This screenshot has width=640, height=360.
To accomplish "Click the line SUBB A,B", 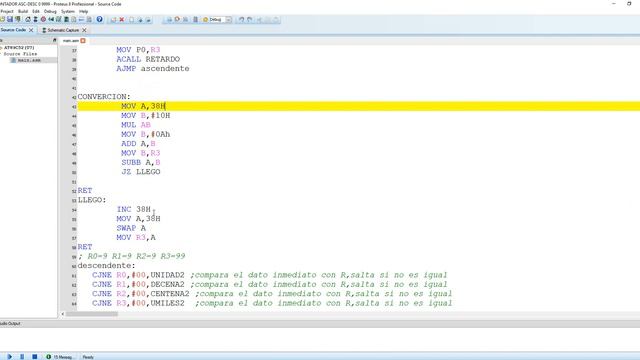I will pos(140,162).
